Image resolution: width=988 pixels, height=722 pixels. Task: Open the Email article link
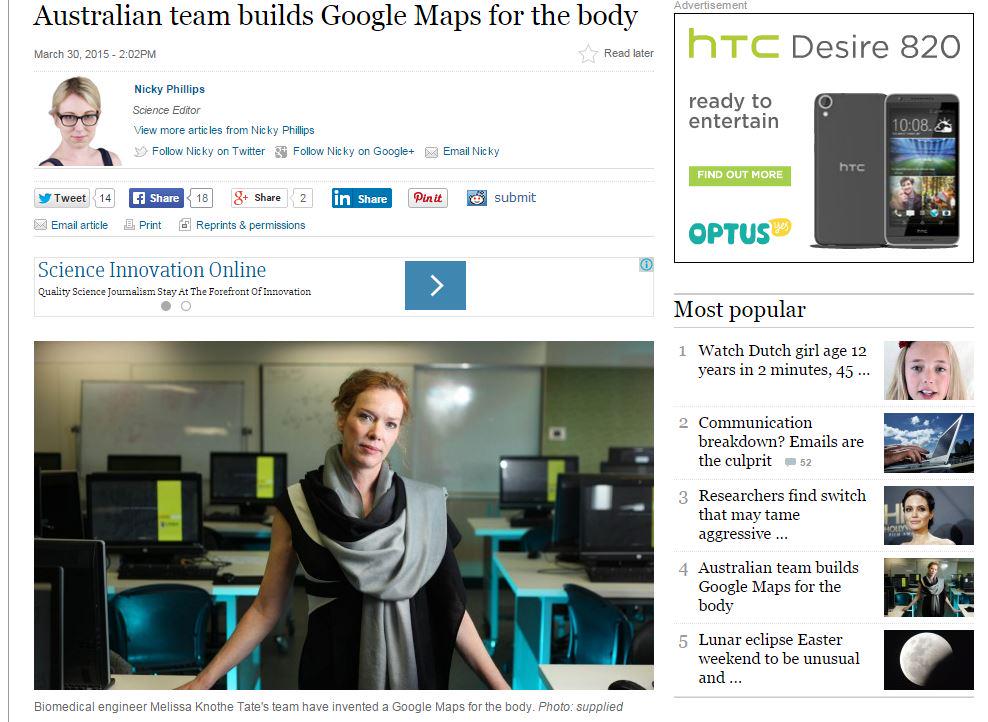coord(71,225)
